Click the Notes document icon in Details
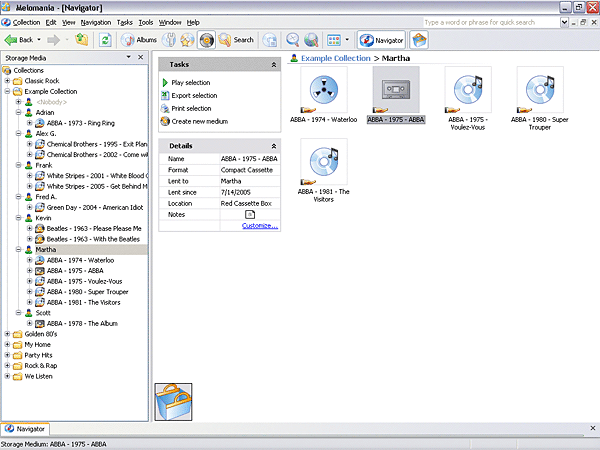The height and width of the screenshot is (450, 600). [x=250, y=215]
